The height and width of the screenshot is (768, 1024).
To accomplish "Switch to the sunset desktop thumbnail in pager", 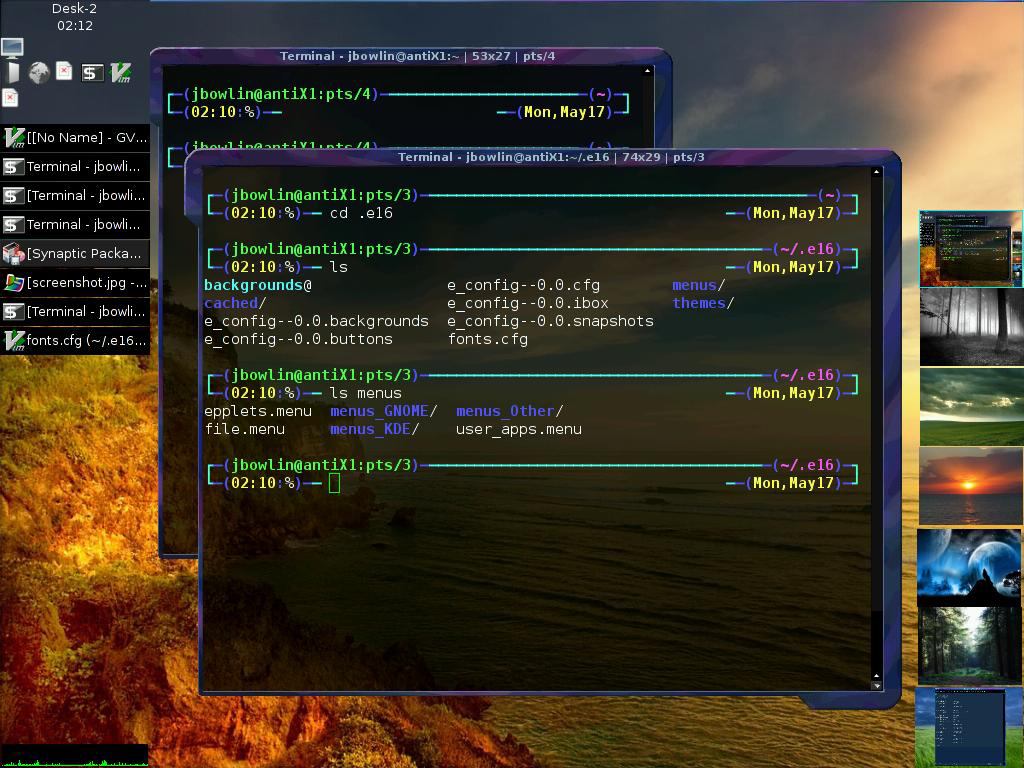I will tap(971, 486).
